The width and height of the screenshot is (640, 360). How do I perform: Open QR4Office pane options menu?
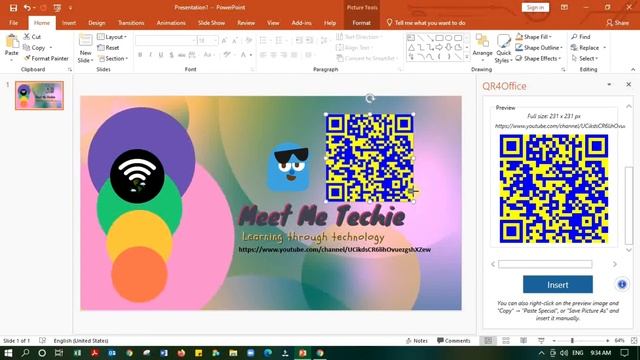(x=609, y=84)
